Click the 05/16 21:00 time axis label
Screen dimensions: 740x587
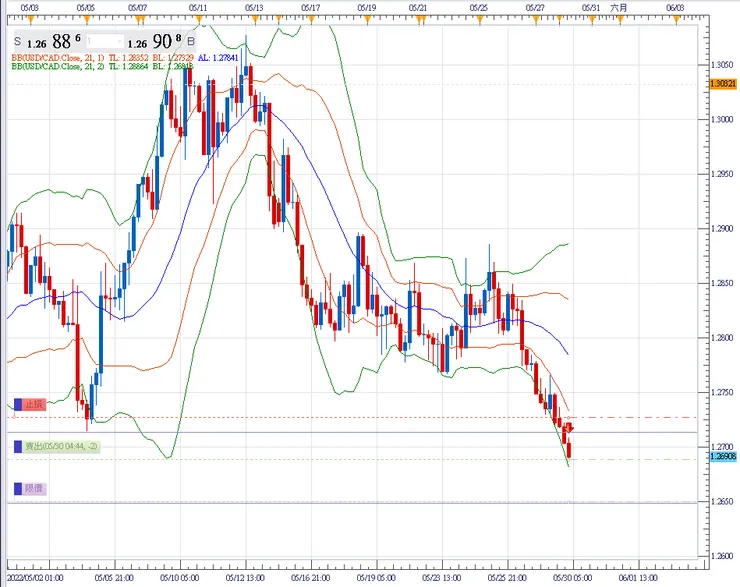click(x=311, y=578)
